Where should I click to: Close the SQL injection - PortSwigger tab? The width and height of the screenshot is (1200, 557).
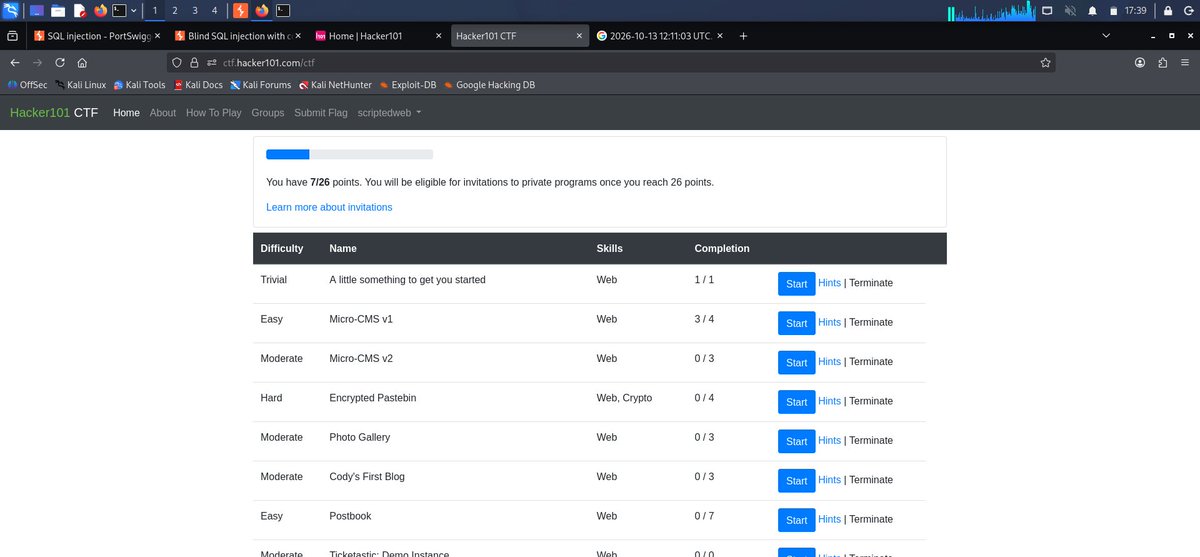pyautogui.click(x=157, y=35)
